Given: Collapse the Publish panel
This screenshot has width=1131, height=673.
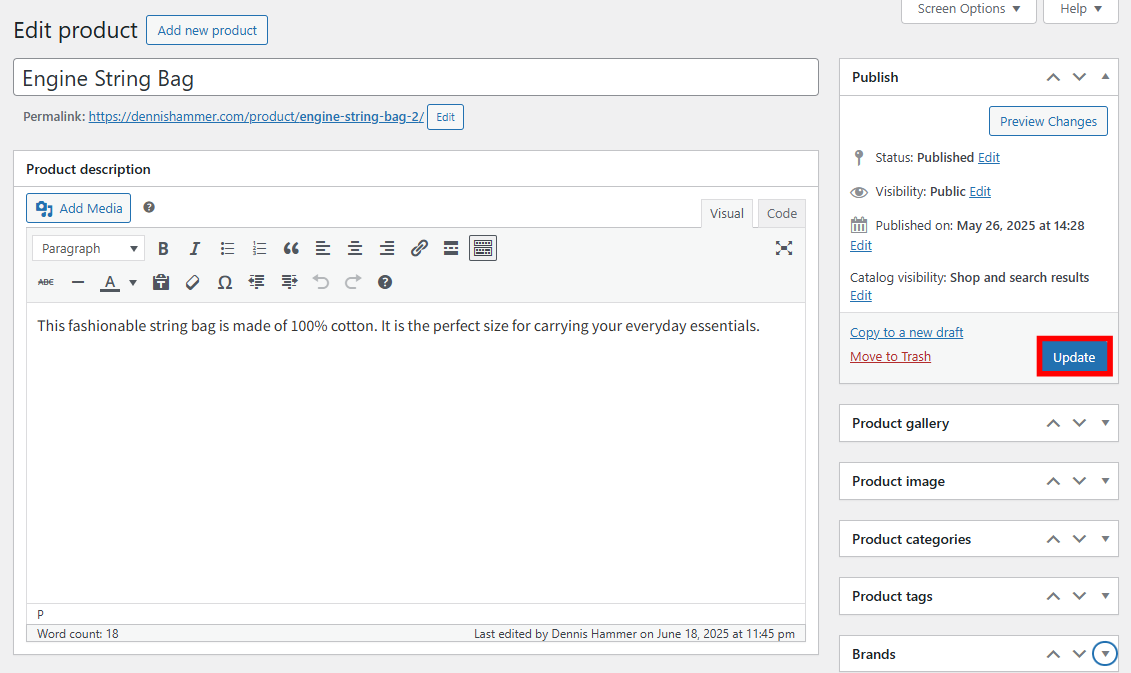Looking at the screenshot, I should (1105, 76).
